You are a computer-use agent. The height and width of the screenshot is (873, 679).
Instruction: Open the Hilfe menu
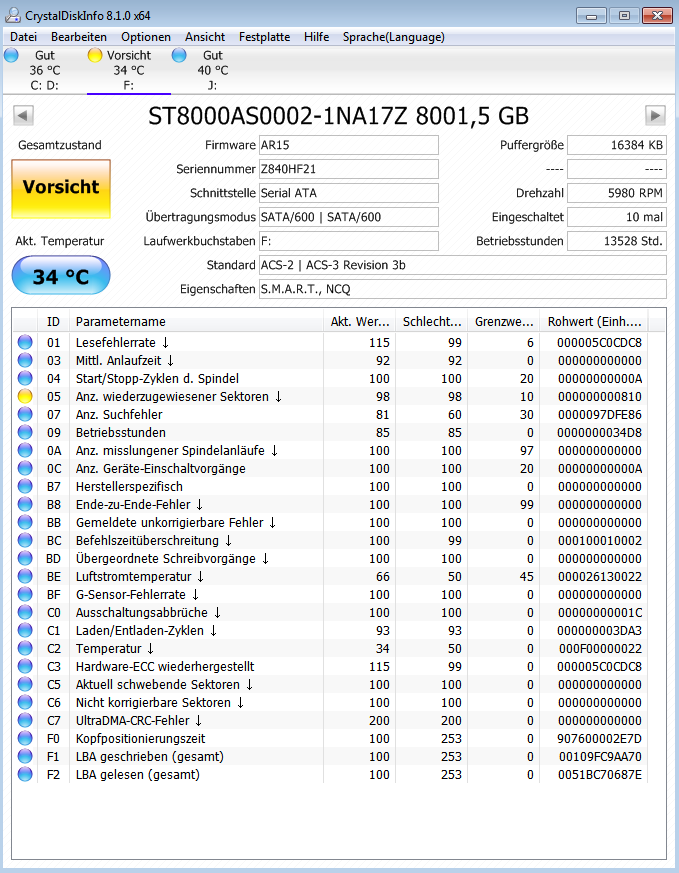pyautogui.click(x=316, y=37)
